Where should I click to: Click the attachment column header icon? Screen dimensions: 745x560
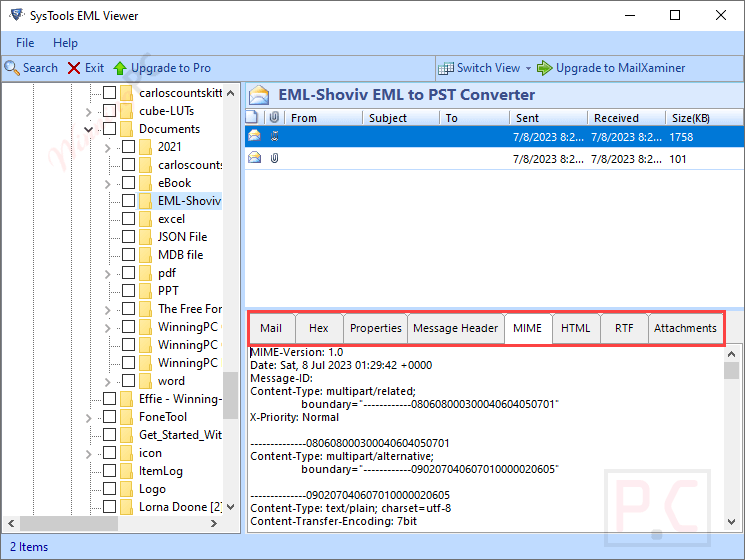pos(274,117)
